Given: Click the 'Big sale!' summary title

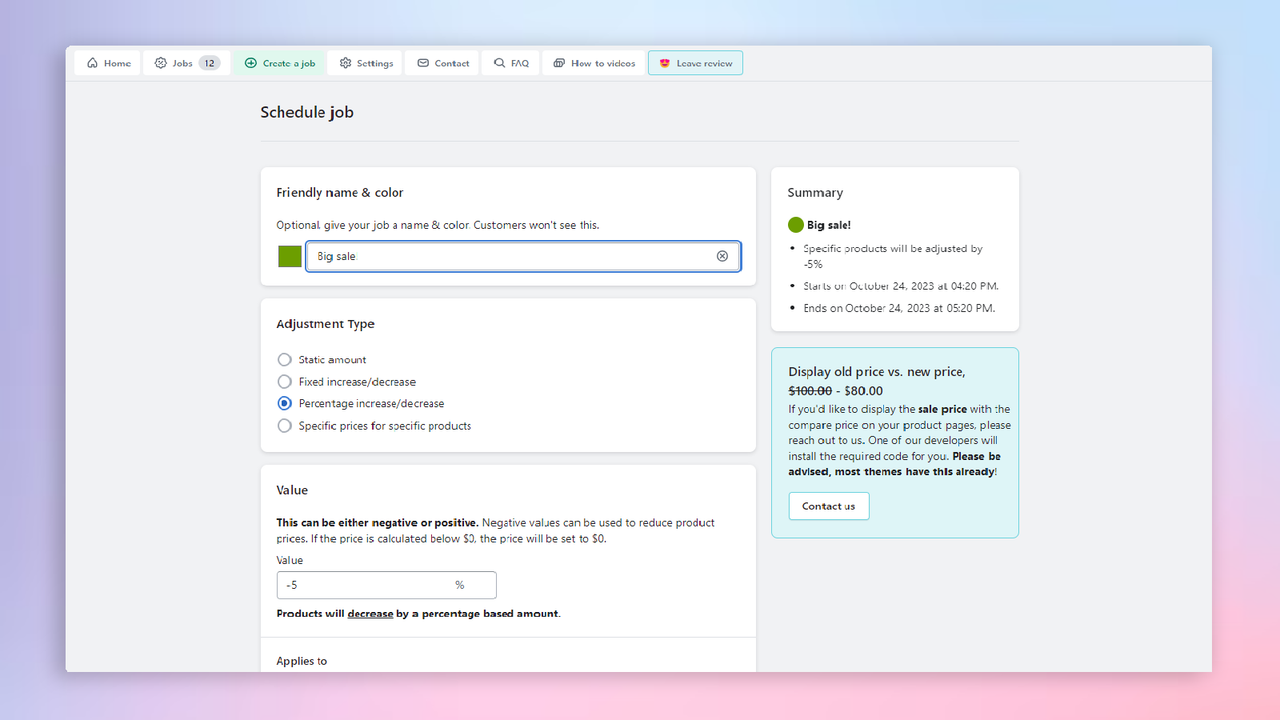Looking at the screenshot, I should pos(829,225).
